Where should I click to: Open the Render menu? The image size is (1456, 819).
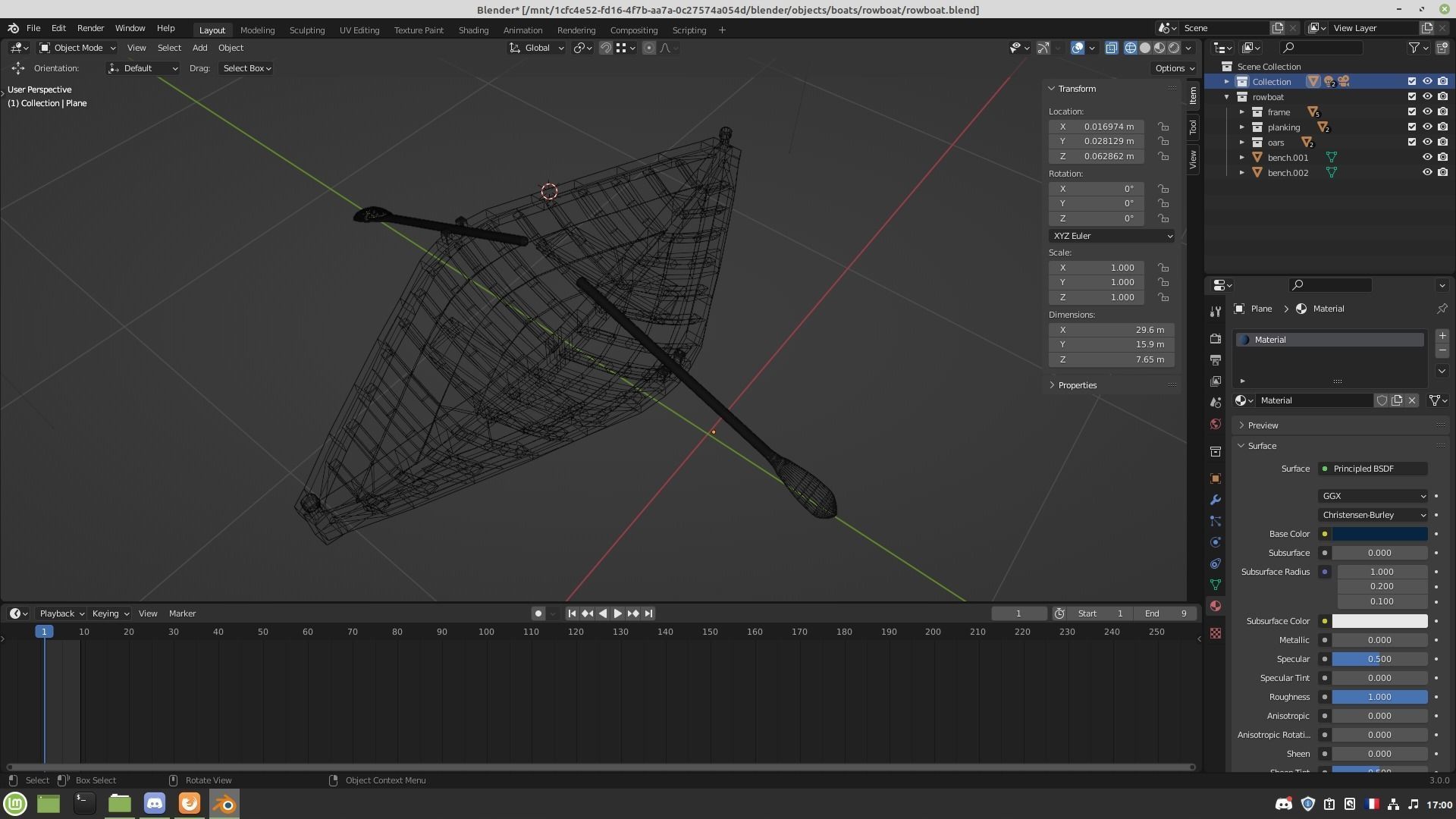pos(90,28)
